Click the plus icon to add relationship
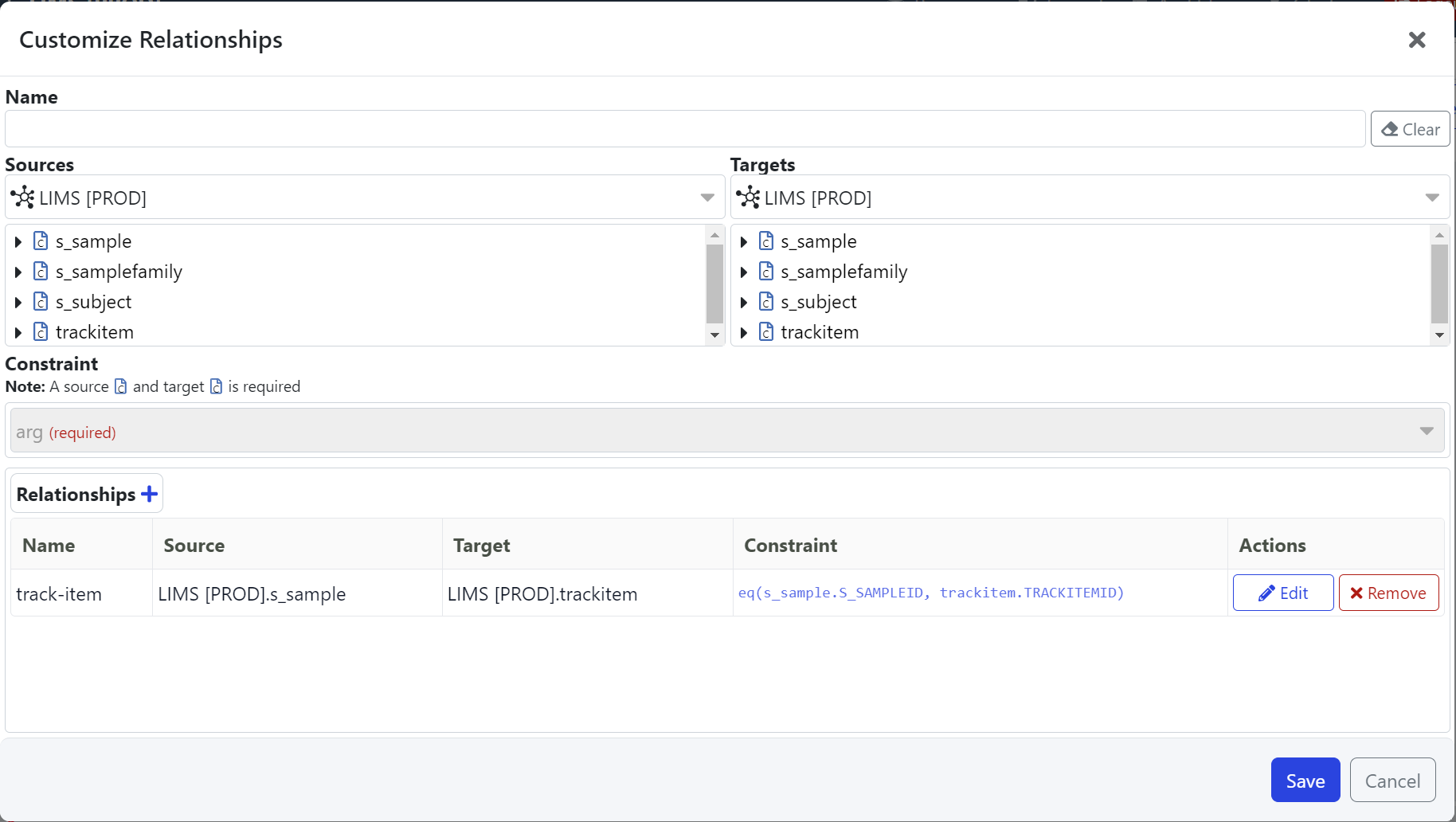Viewport: 1456px width, 822px height. [x=149, y=494]
